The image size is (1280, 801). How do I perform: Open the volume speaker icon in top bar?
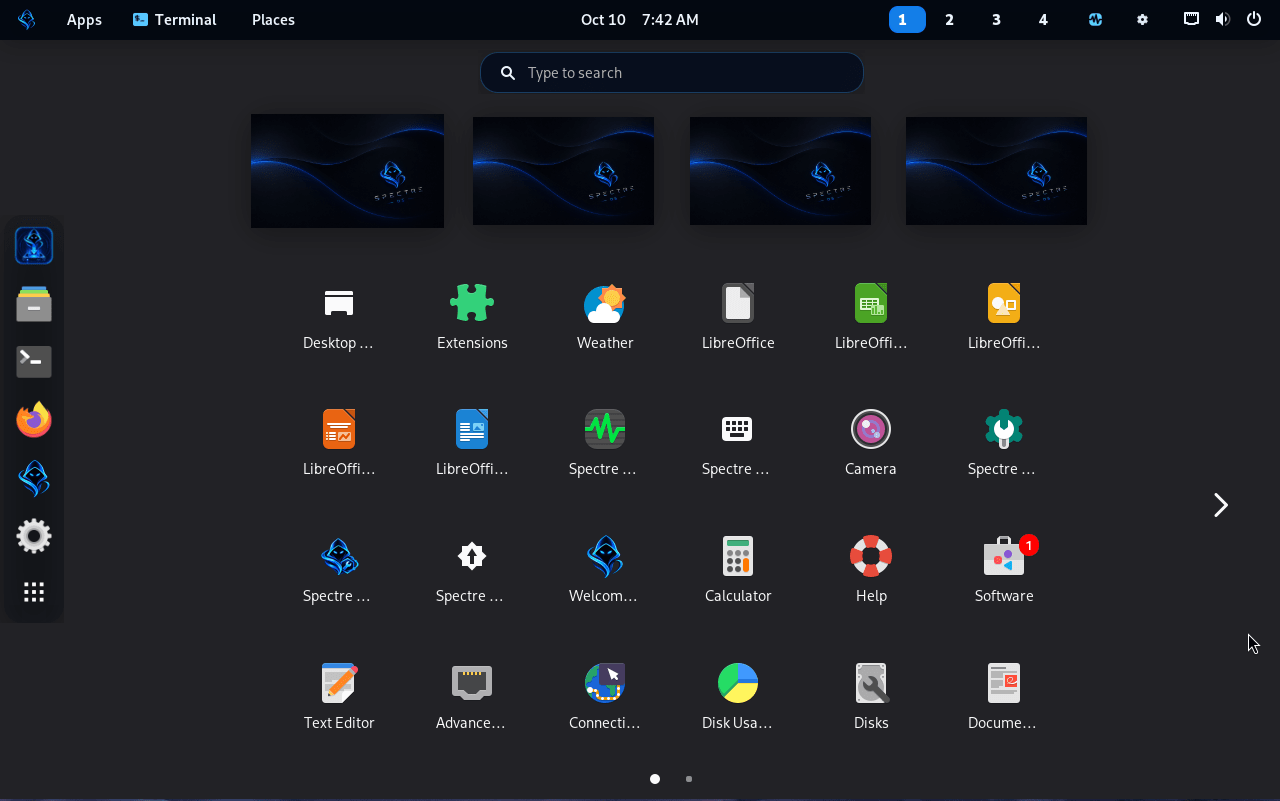point(1222,19)
